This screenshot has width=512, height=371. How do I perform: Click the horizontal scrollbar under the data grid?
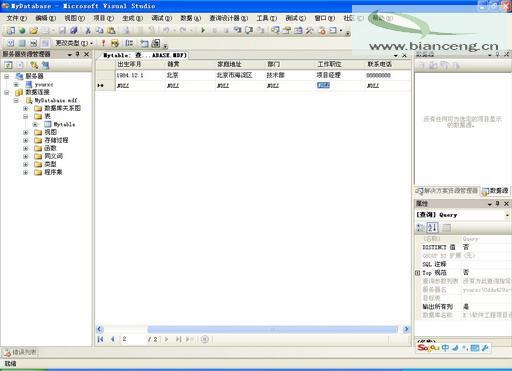pos(272,329)
